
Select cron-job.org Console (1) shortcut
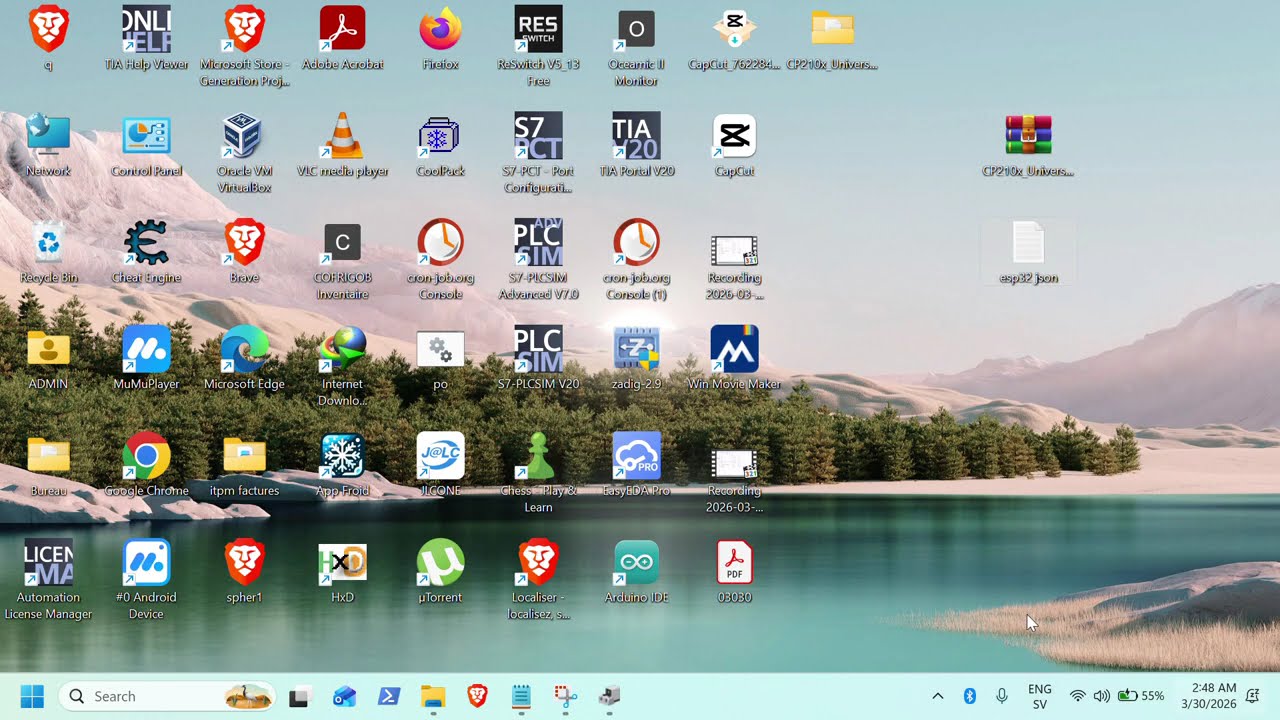point(636,259)
